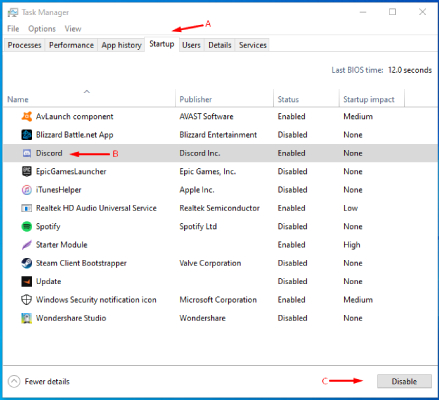Switch to the Details tab
This screenshot has width=439, height=400.
(x=220, y=45)
